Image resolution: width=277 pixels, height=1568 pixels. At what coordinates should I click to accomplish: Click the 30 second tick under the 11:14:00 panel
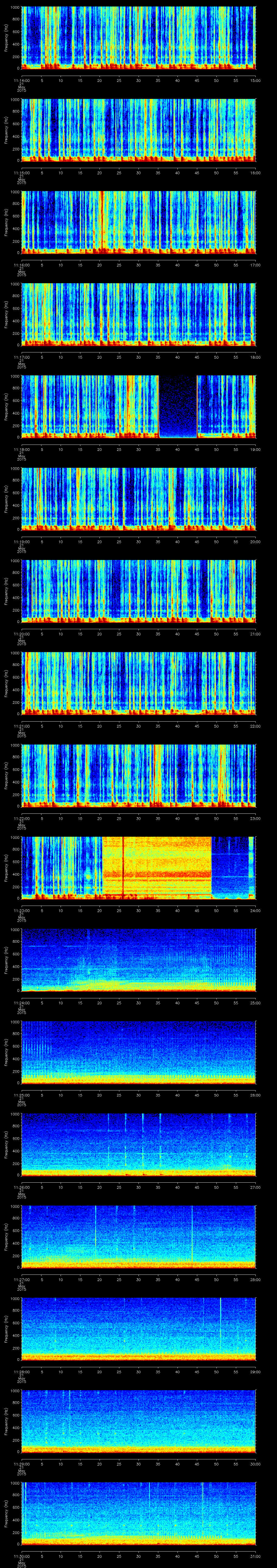(x=139, y=80)
